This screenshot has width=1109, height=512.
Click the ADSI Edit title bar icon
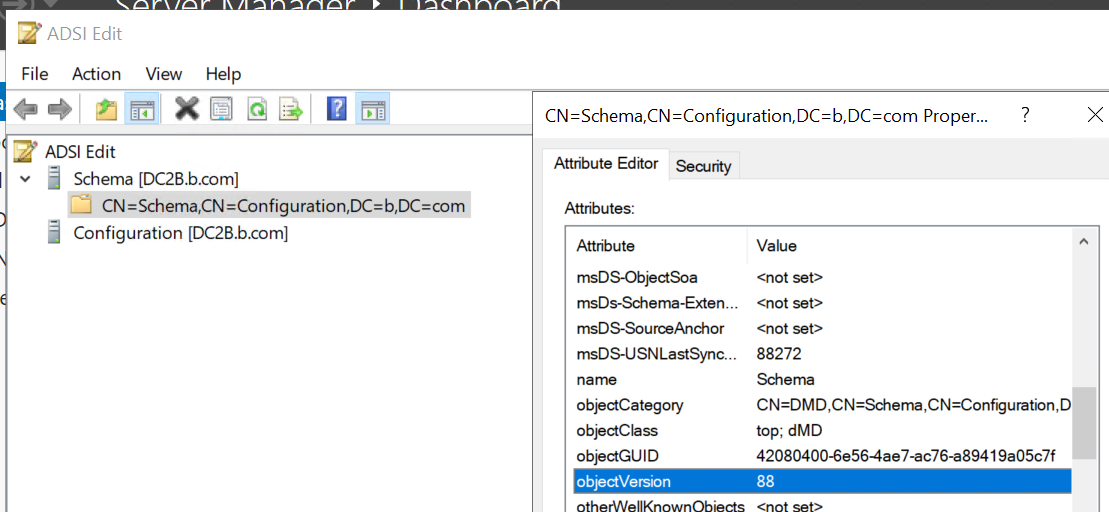coord(29,33)
